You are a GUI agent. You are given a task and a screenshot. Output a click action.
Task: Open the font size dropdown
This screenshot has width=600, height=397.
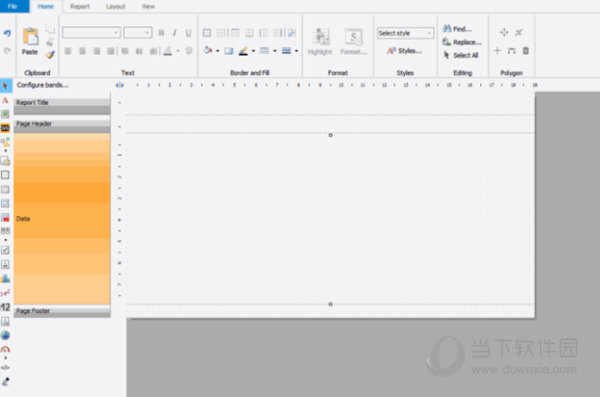[x=147, y=33]
